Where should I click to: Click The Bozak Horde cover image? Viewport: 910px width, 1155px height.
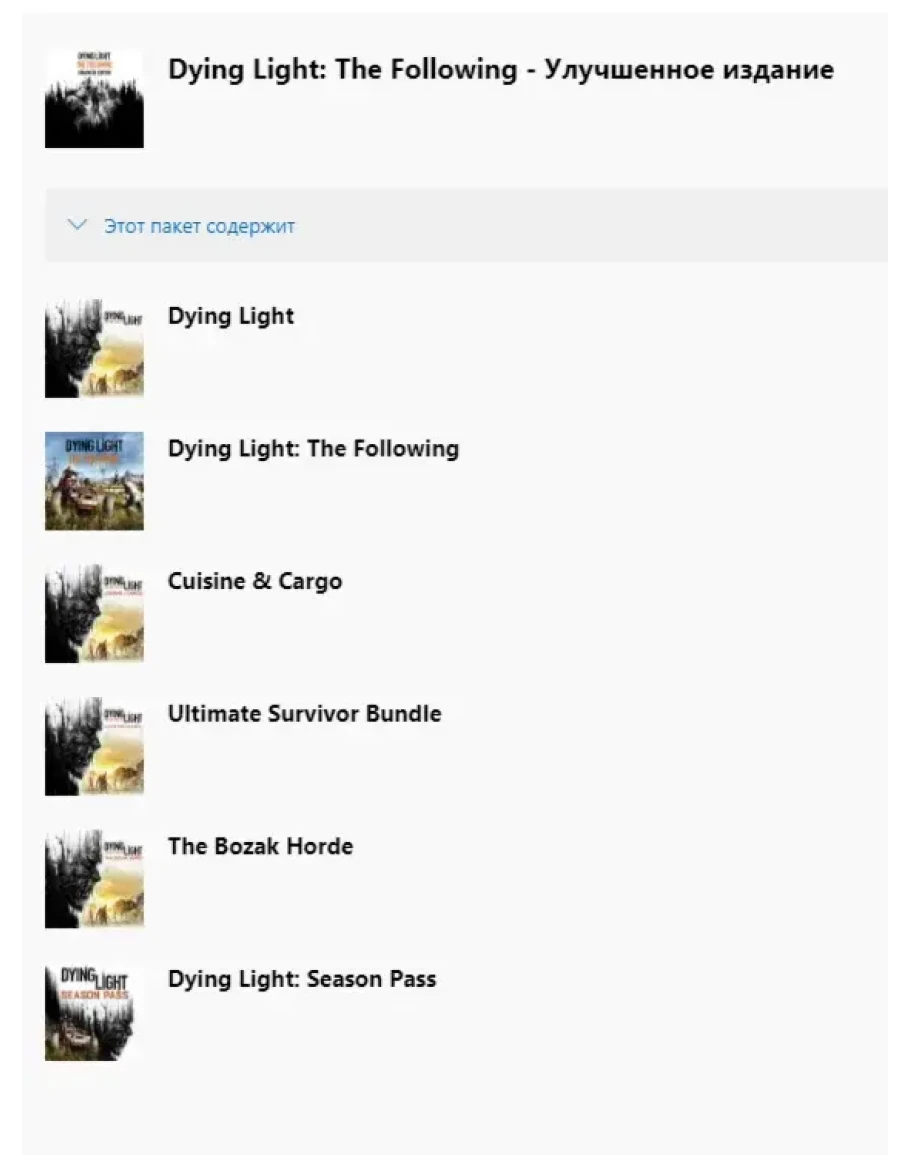tap(94, 878)
